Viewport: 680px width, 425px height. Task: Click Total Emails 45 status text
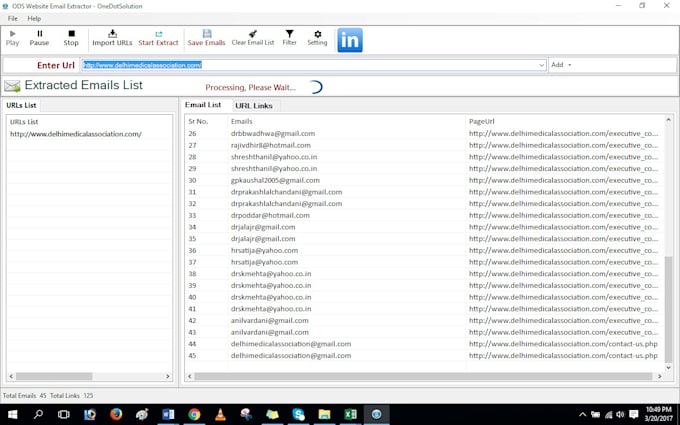click(24, 396)
